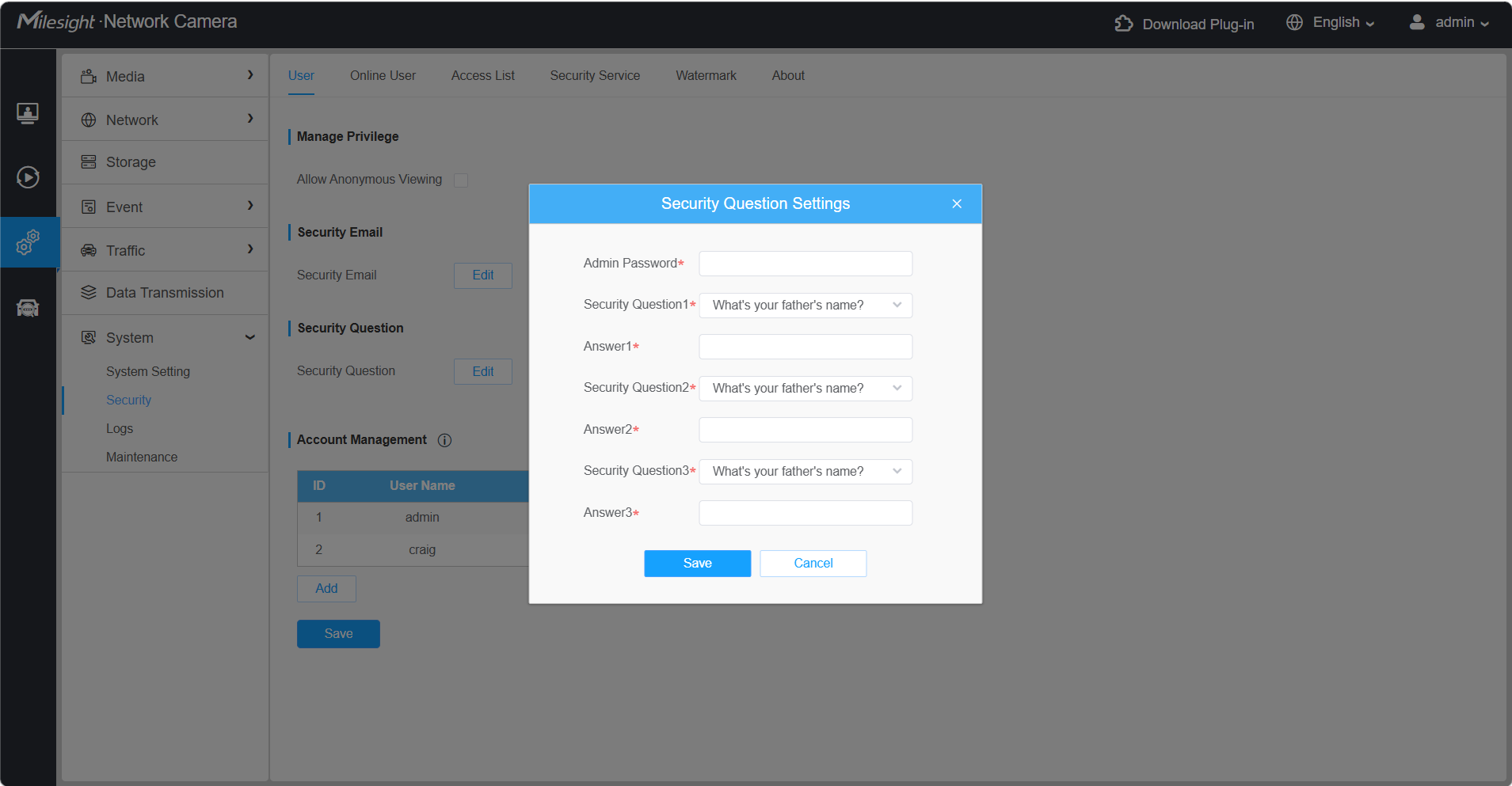Click Save in the security question dialog
Image resolution: width=1512 pixels, height=786 pixels.
pos(697,564)
